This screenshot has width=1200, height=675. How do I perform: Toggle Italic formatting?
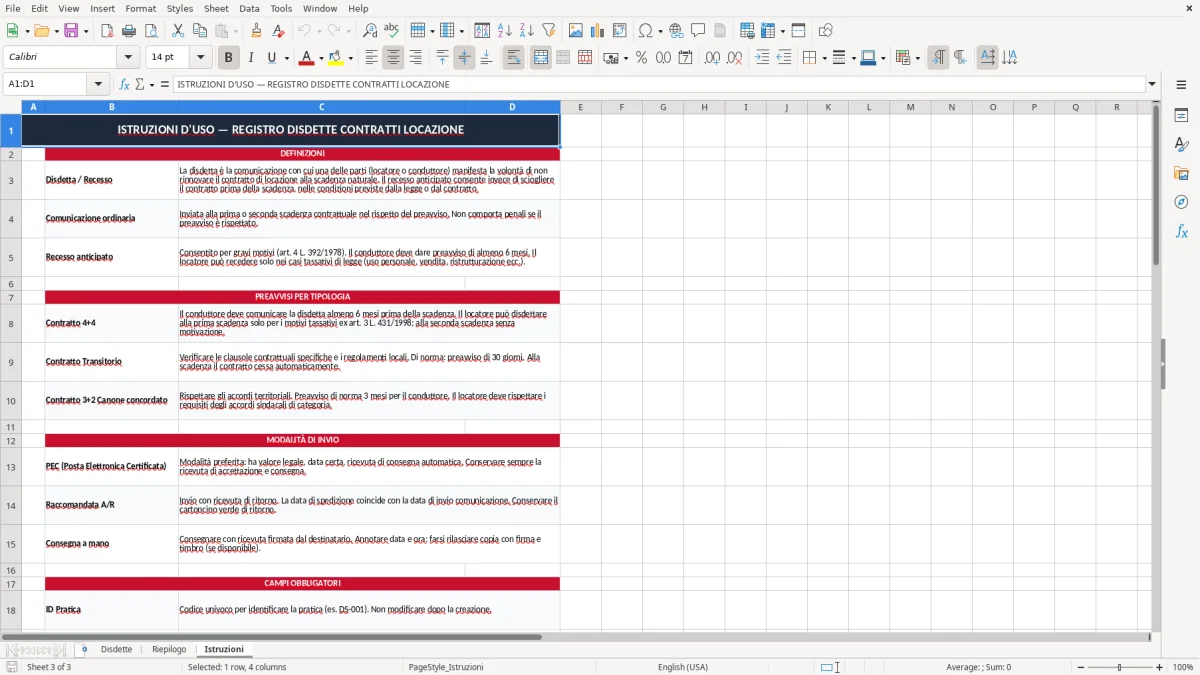pos(250,58)
